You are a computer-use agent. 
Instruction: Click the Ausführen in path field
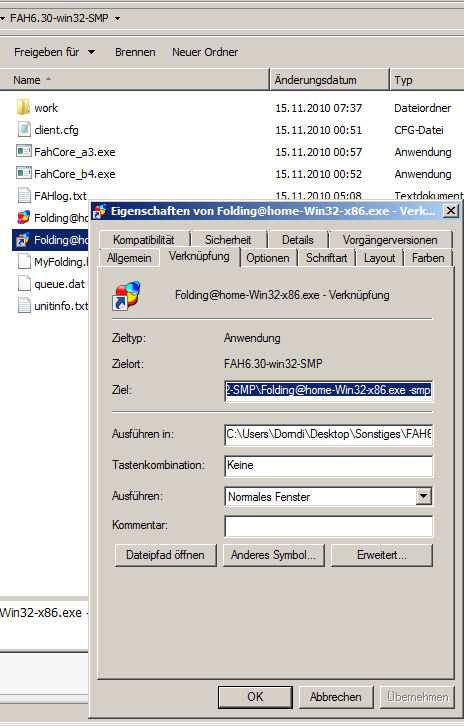(328, 434)
